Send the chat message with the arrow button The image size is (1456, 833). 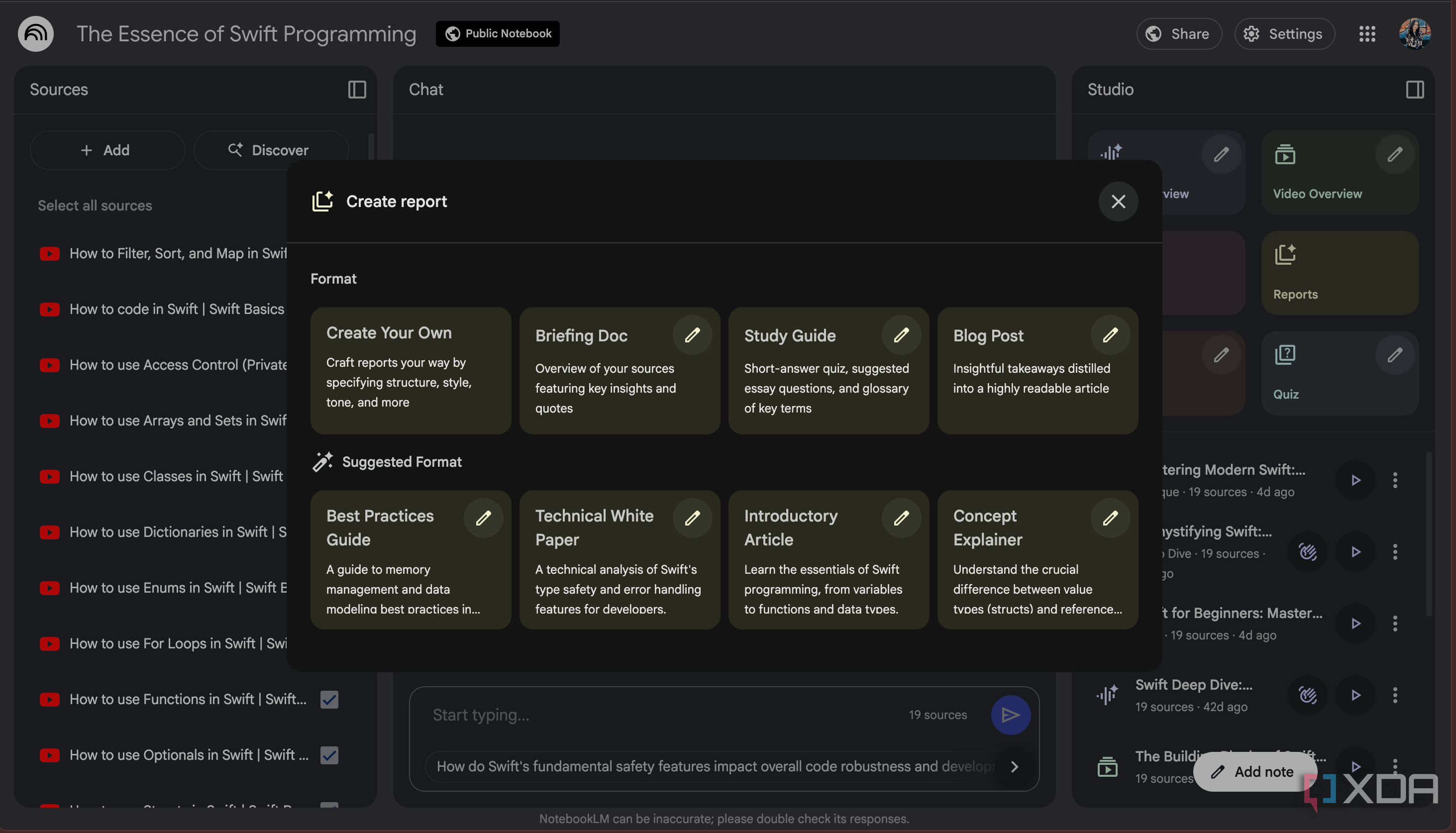[x=1010, y=715]
